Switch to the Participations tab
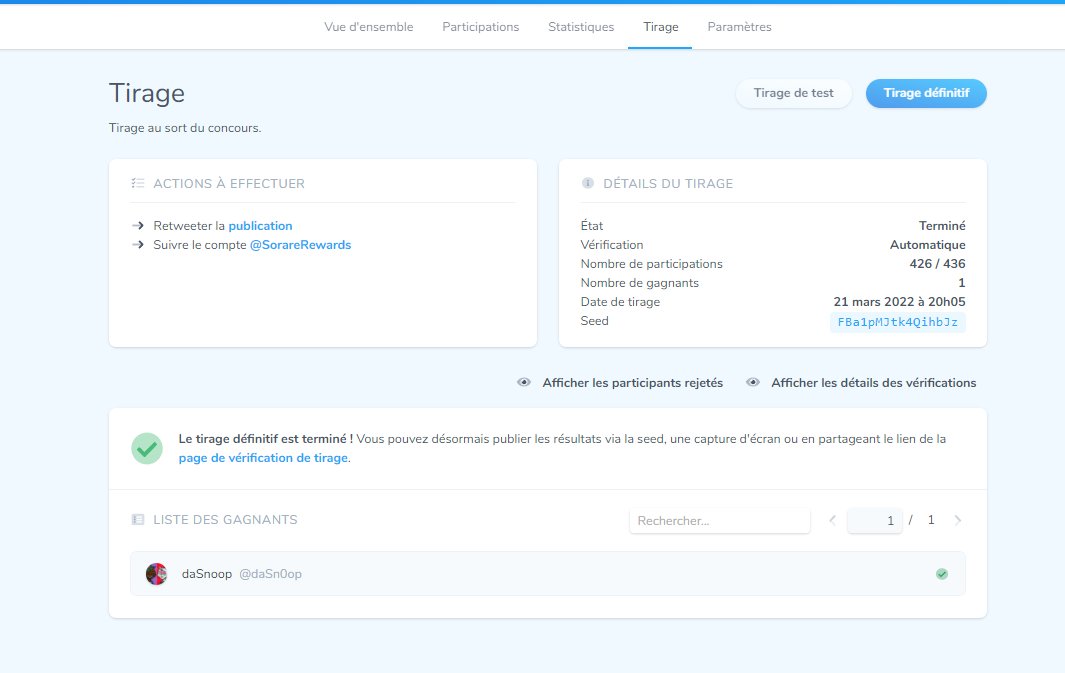This screenshot has height=673, width=1065. pos(481,27)
